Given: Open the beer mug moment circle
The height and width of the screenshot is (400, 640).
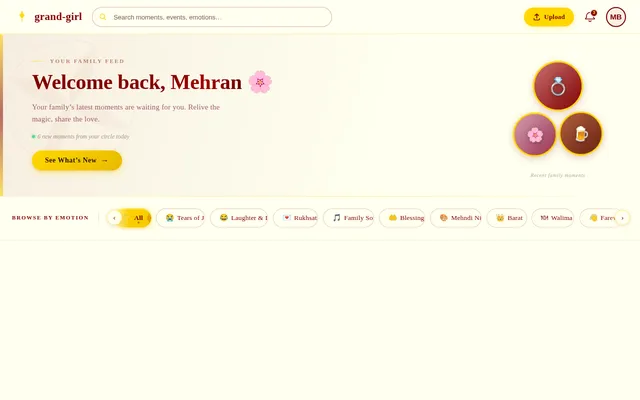Looking at the screenshot, I should click(x=581, y=133).
